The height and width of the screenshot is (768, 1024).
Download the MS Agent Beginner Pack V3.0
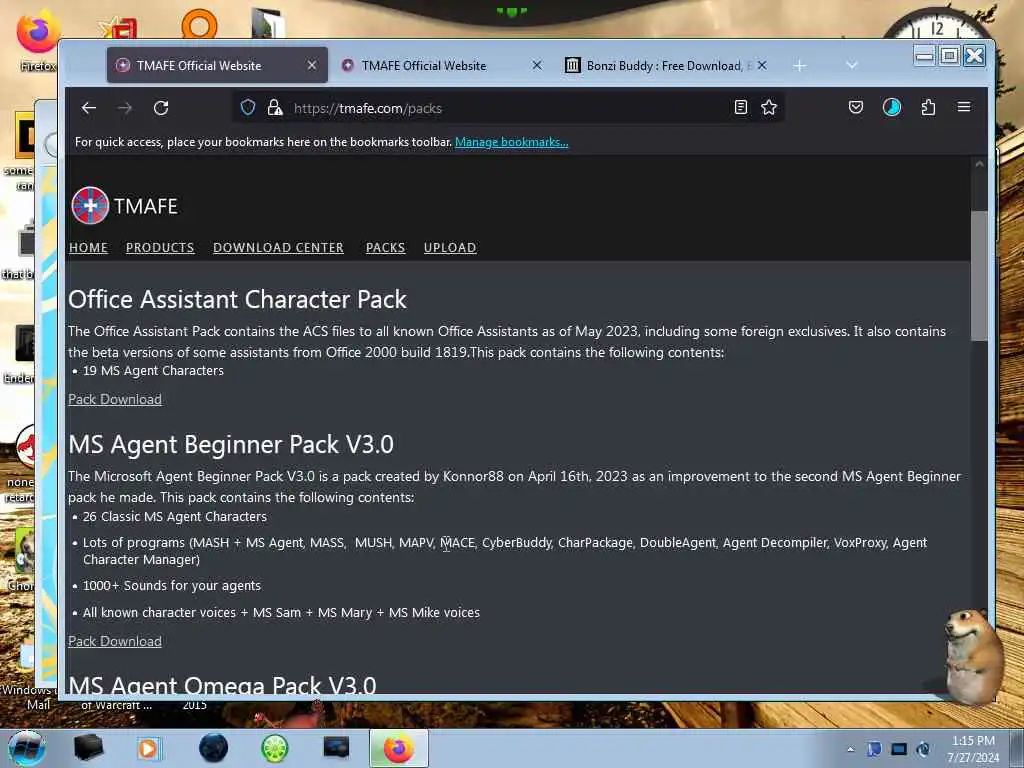point(115,641)
